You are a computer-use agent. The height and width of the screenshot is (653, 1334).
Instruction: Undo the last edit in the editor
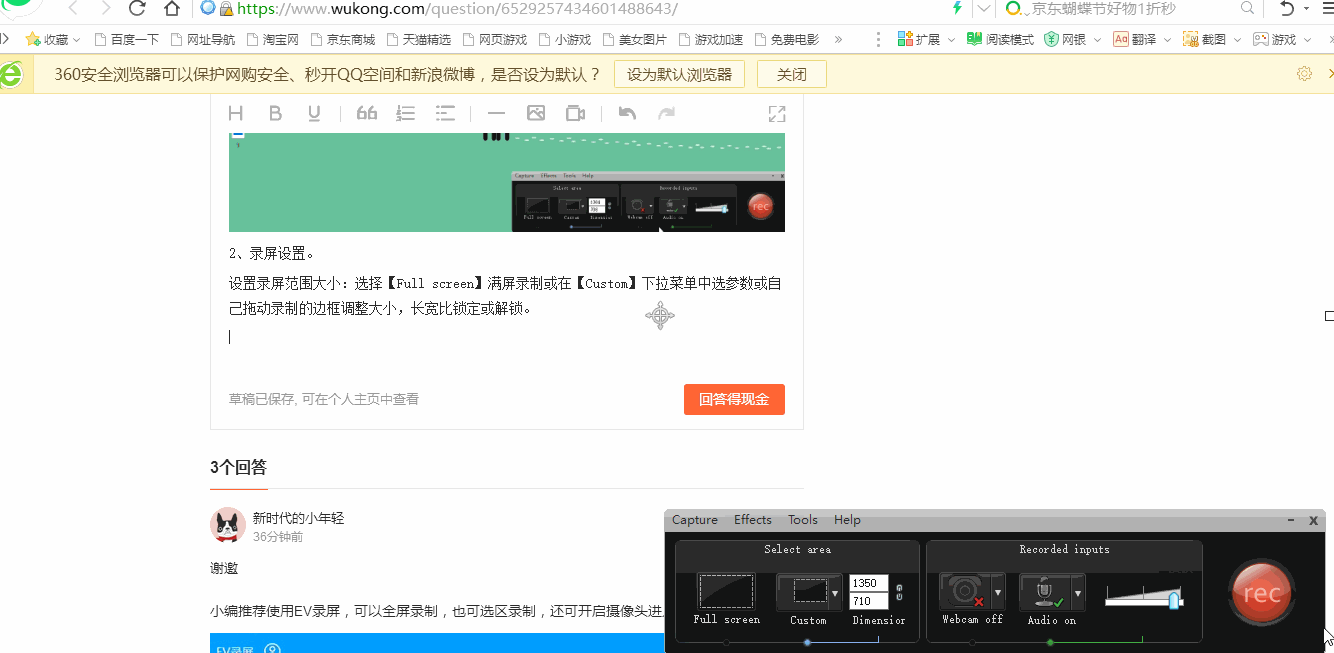627,113
